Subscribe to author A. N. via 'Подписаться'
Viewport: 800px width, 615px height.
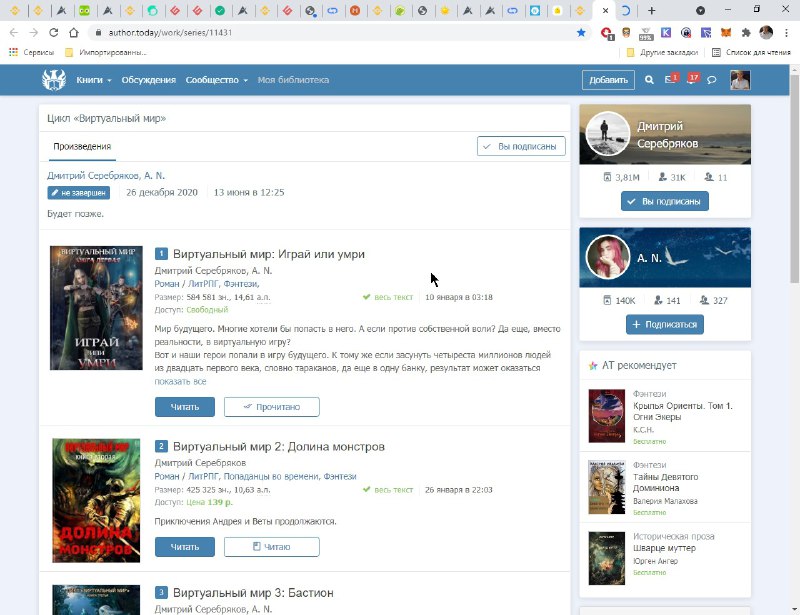(x=664, y=324)
